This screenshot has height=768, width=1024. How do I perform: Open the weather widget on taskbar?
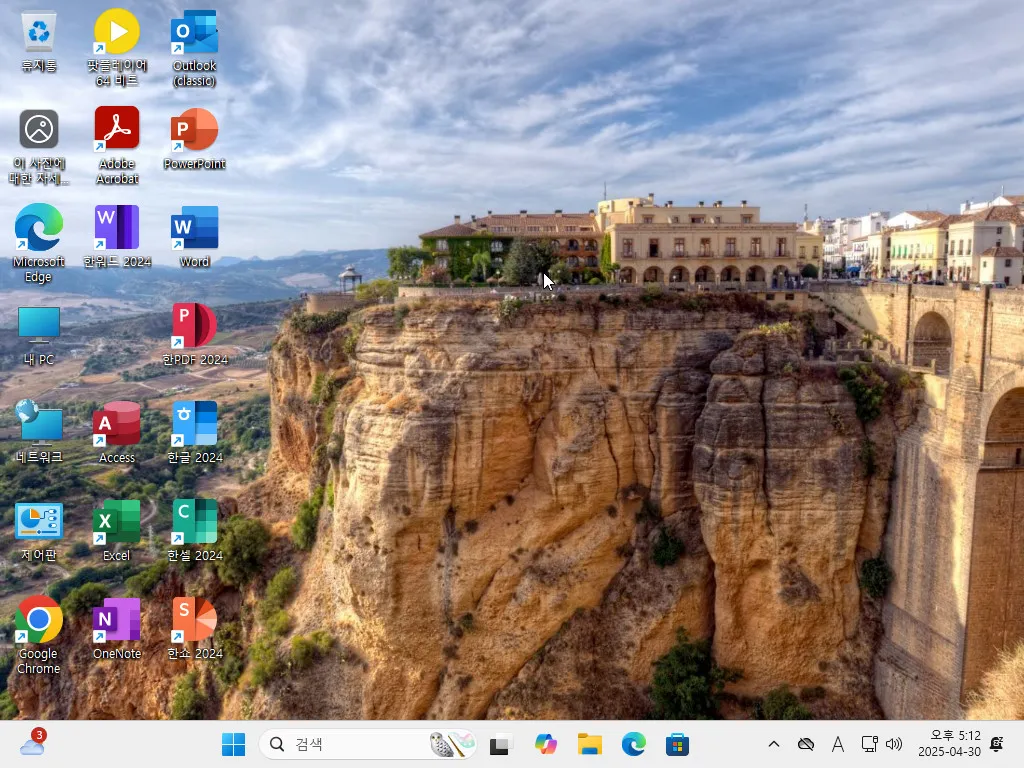pos(32,744)
